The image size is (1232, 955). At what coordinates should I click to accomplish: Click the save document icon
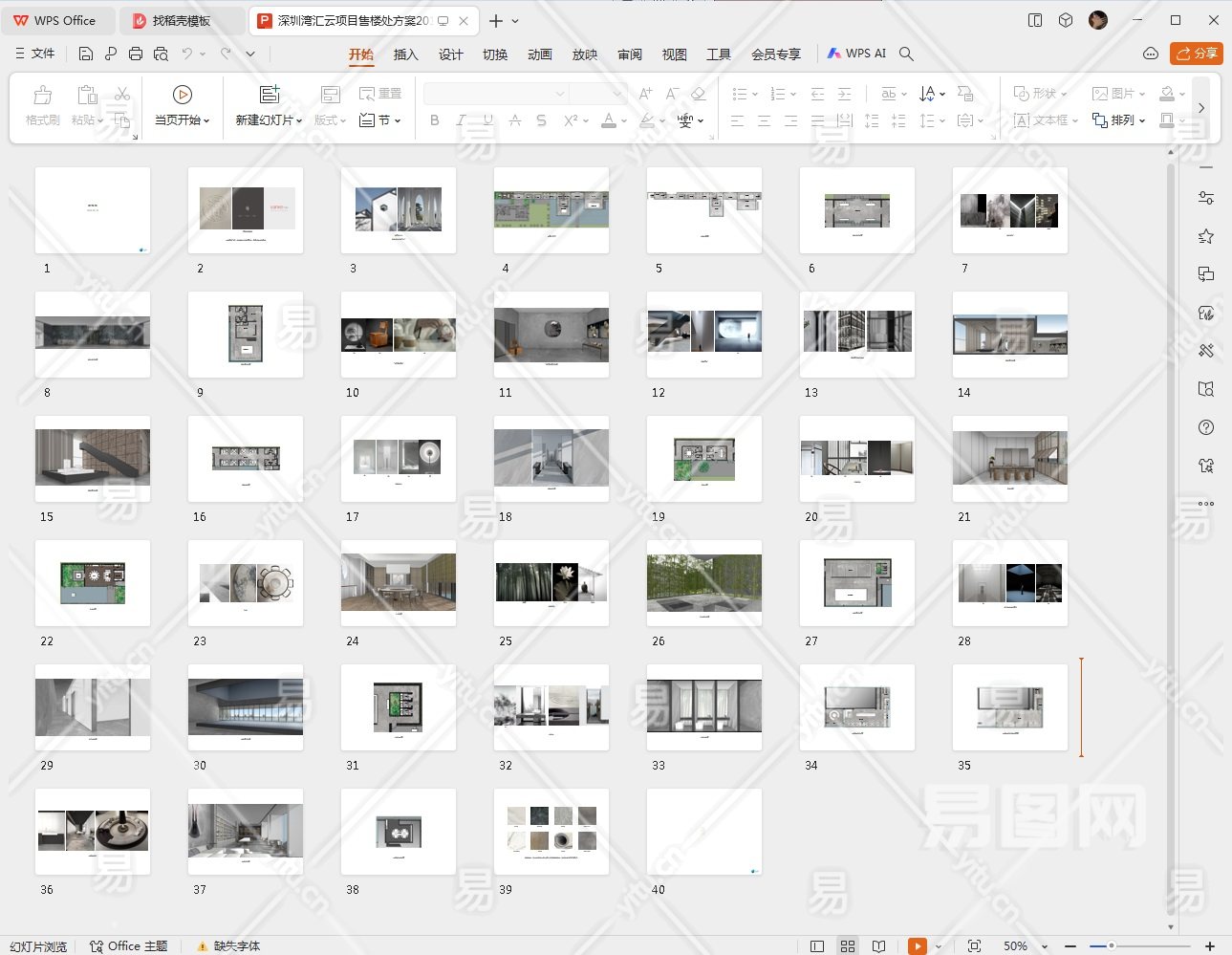(x=86, y=54)
